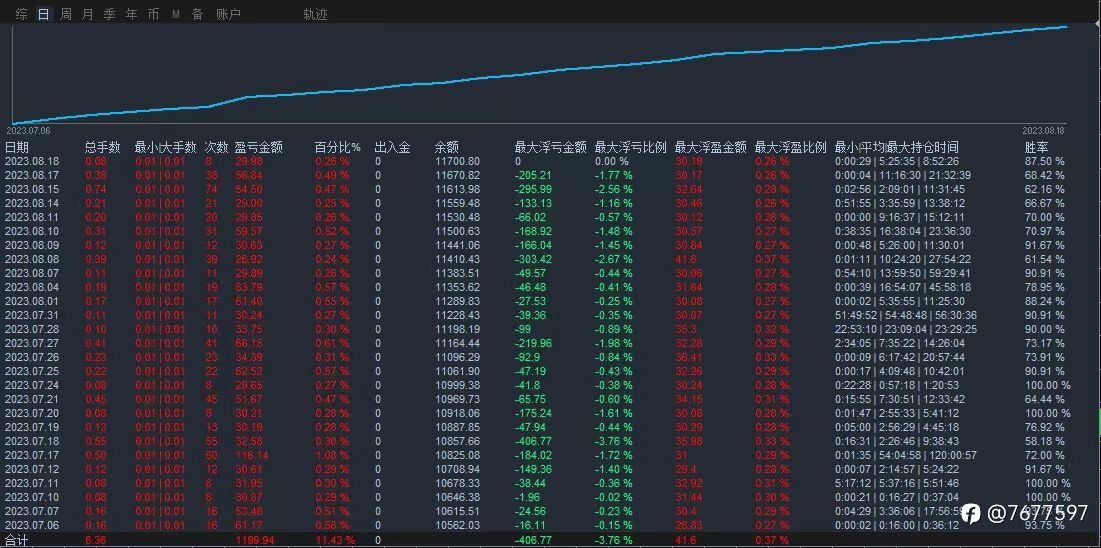Image resolution: width=1101 pixels, height=548 pixels.
Task: Click the total lots value 6.36
Action: (x=96, y=540)
